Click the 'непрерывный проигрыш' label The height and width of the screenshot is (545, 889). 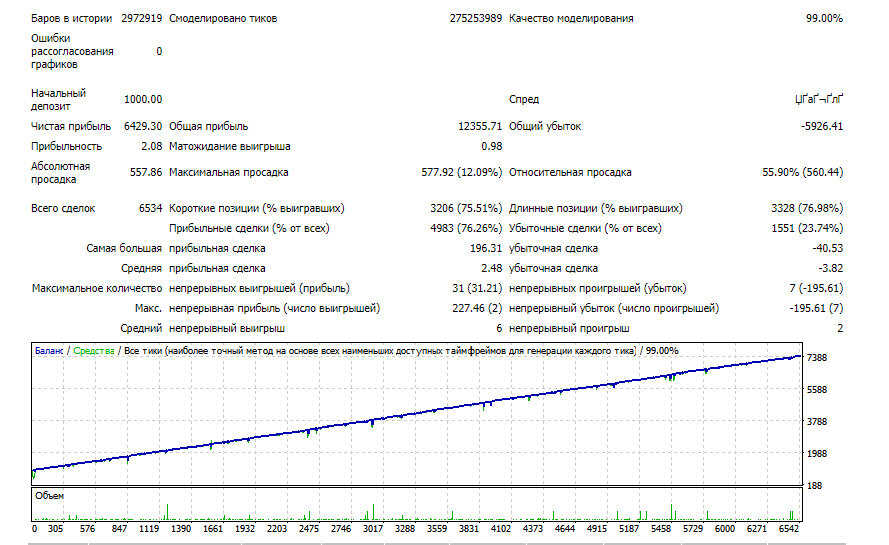point(569,328)
